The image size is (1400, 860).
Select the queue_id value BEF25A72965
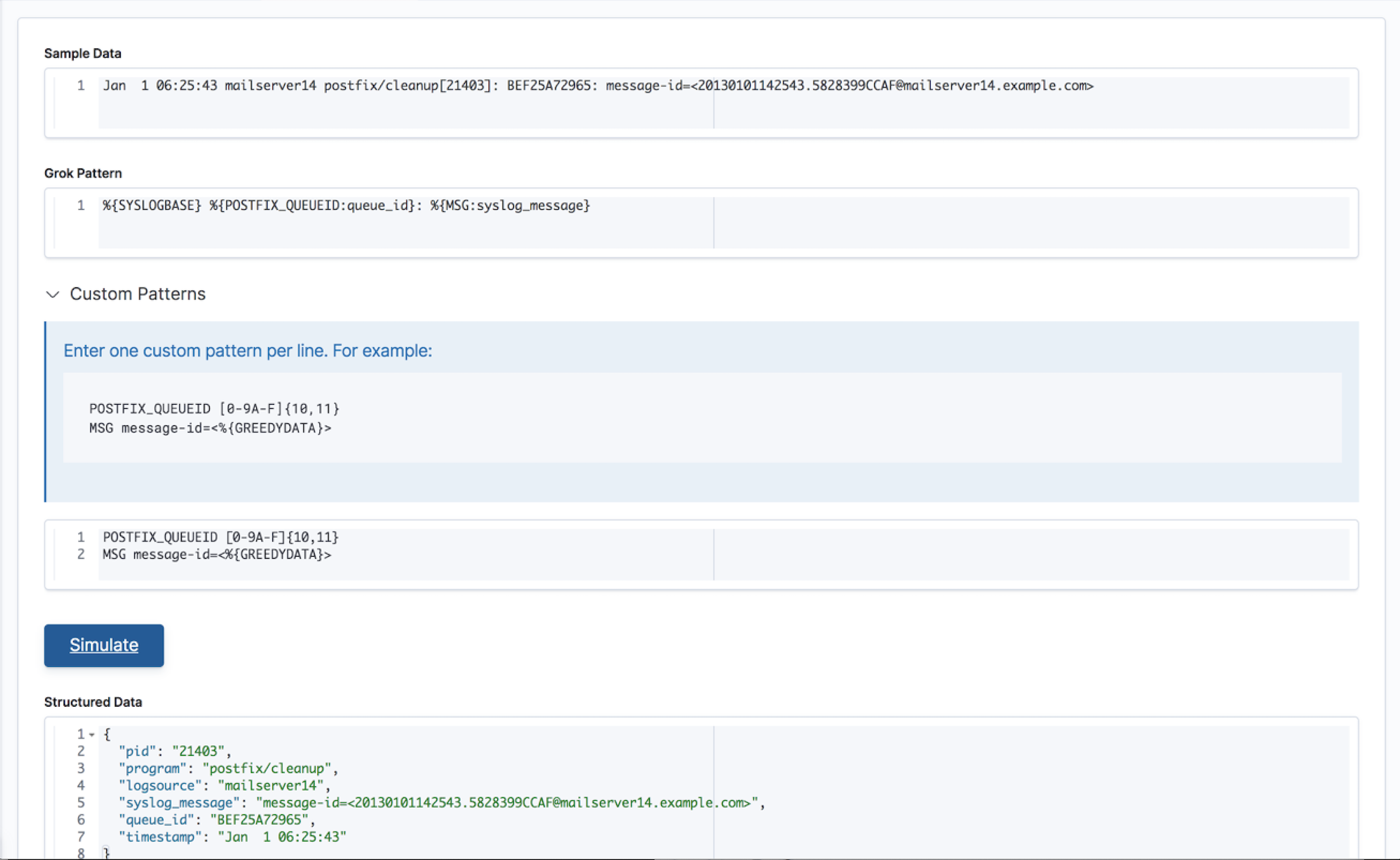[x=258, y=820]
